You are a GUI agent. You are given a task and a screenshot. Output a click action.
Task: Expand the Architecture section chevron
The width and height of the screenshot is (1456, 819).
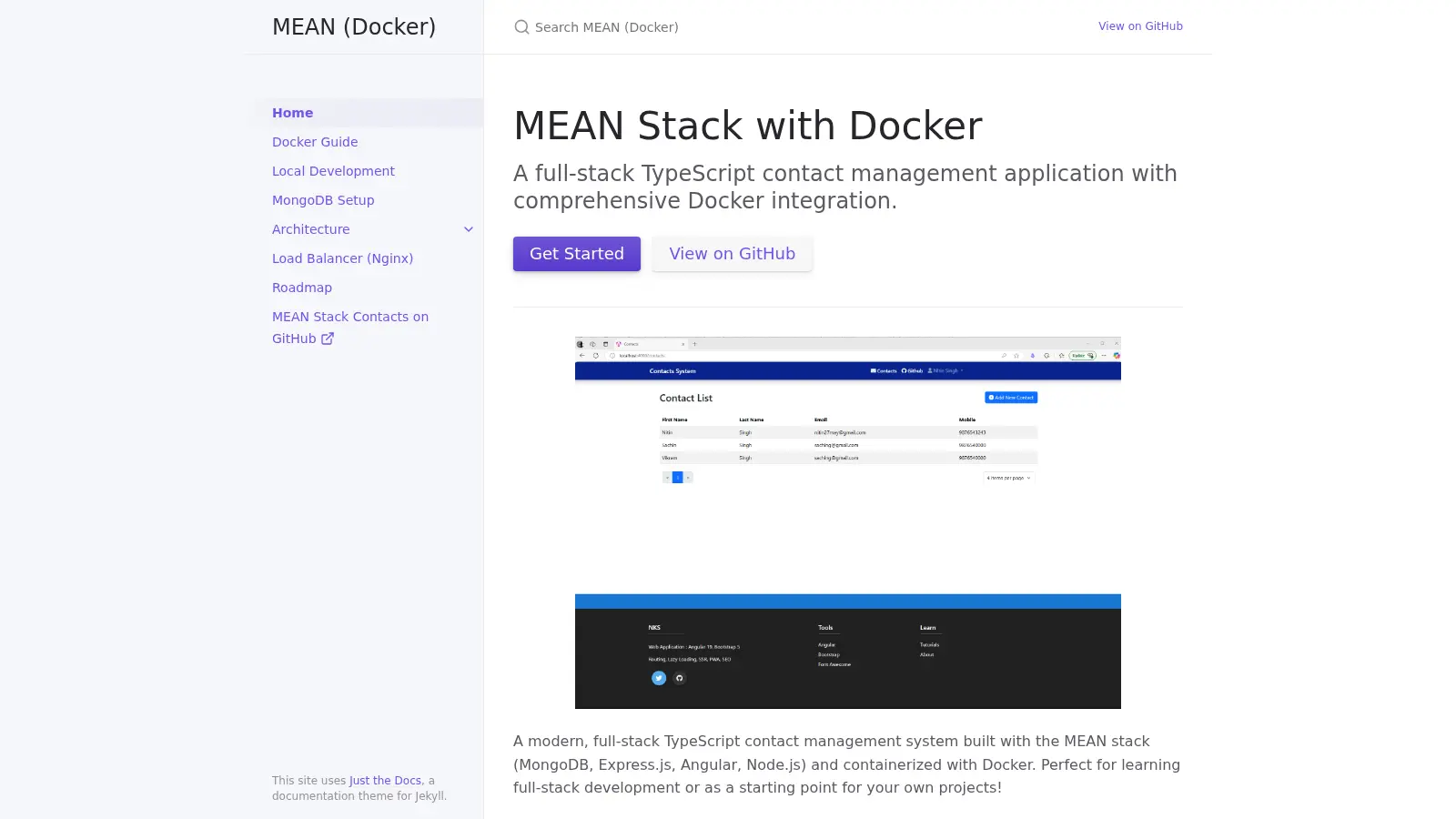pos(469,229)
